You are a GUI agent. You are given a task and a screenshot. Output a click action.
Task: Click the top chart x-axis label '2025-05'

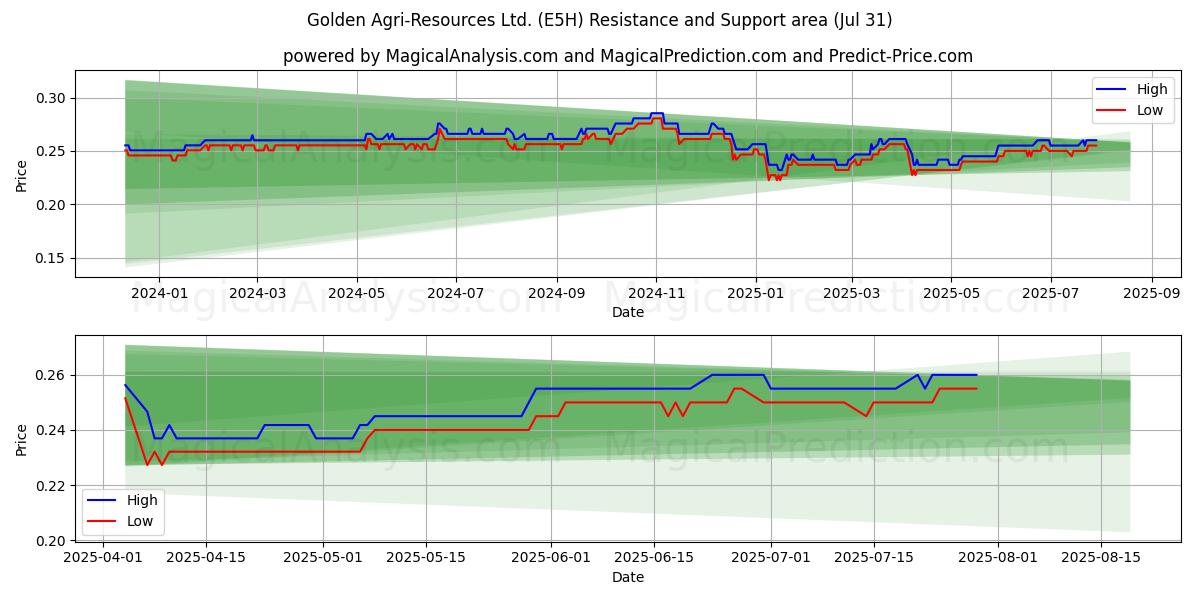pyautogui.click(x=951, y=294)
